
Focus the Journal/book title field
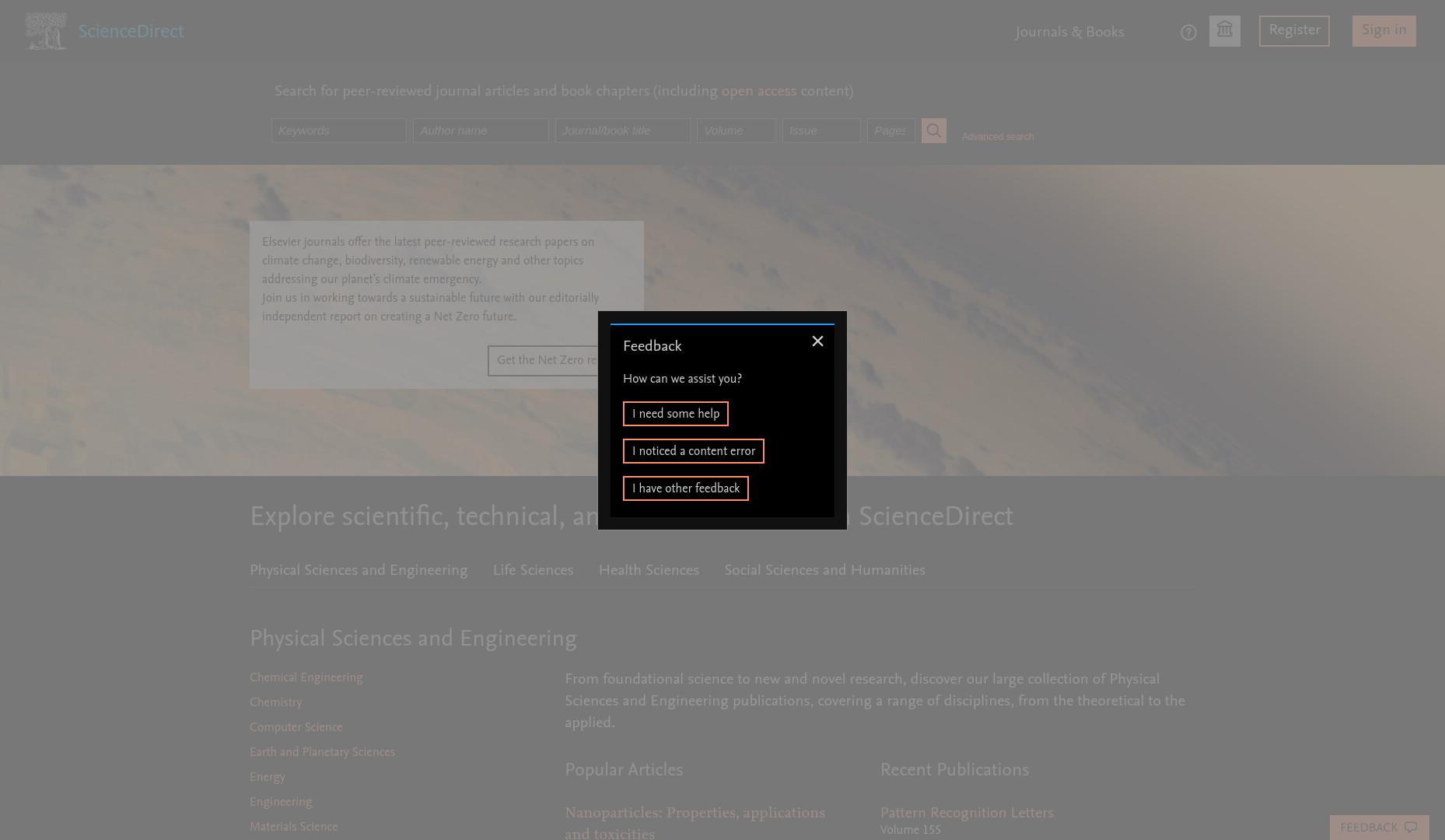[x=622, y=131]
